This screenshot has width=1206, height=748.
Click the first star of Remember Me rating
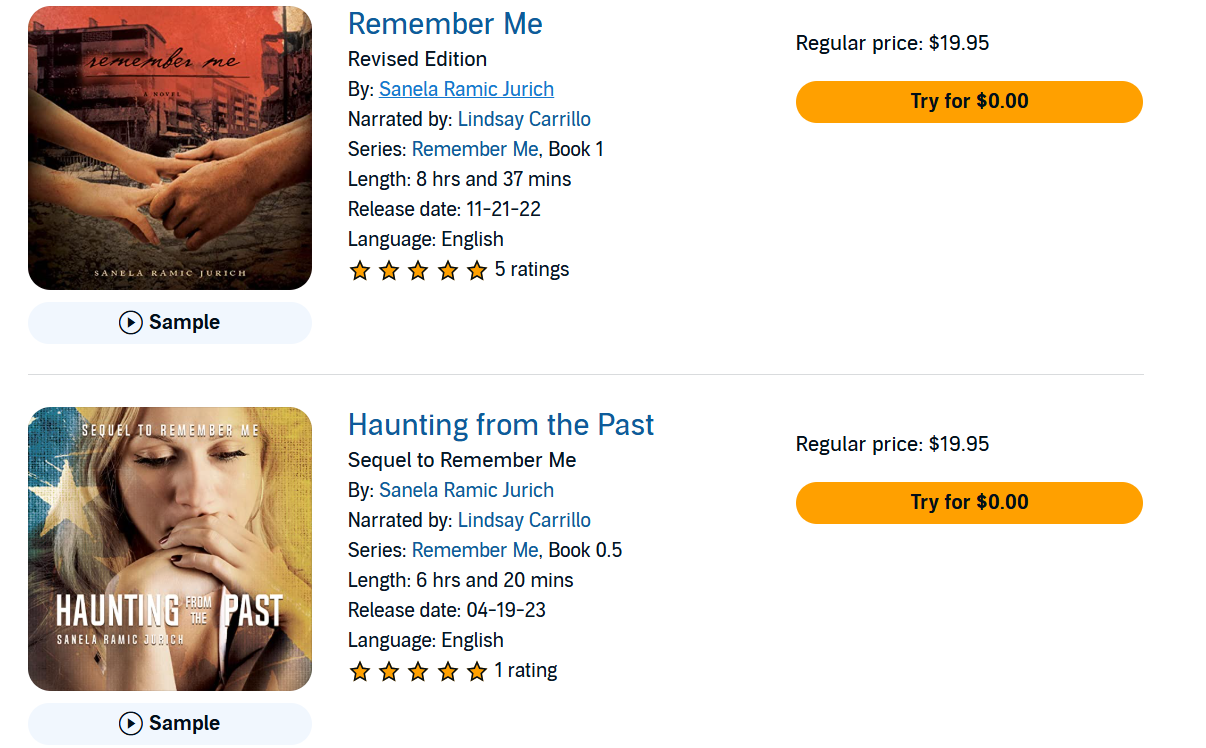pos(360,270)
